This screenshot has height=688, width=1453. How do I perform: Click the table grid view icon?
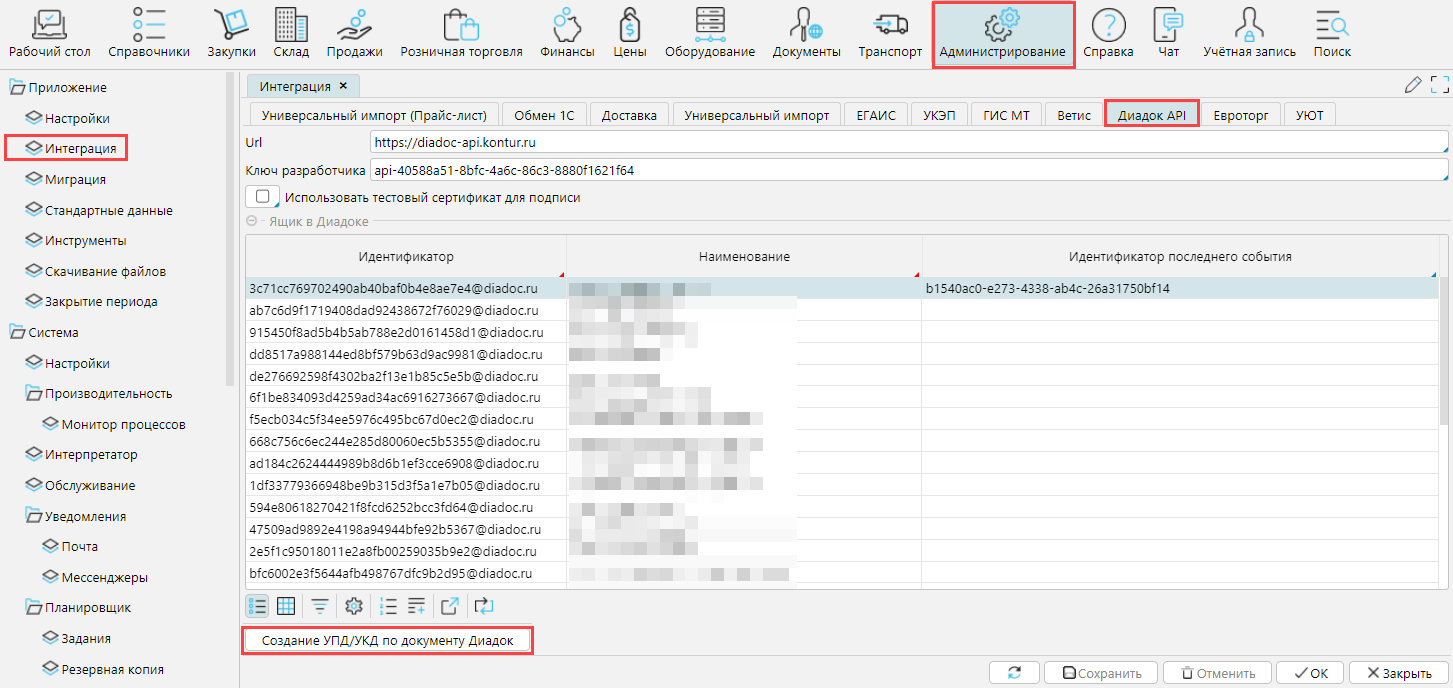(286, 605)
